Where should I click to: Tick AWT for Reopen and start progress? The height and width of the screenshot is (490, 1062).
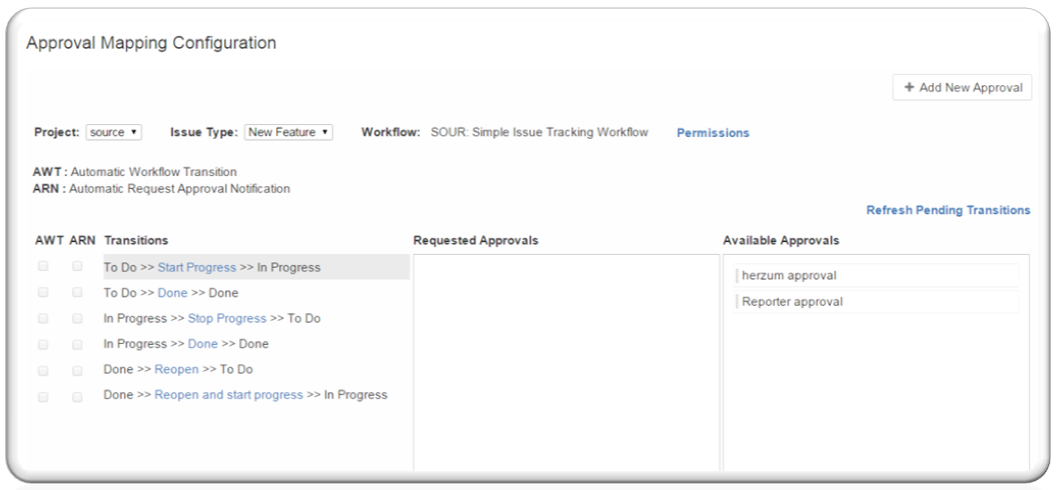coord(42,395)
